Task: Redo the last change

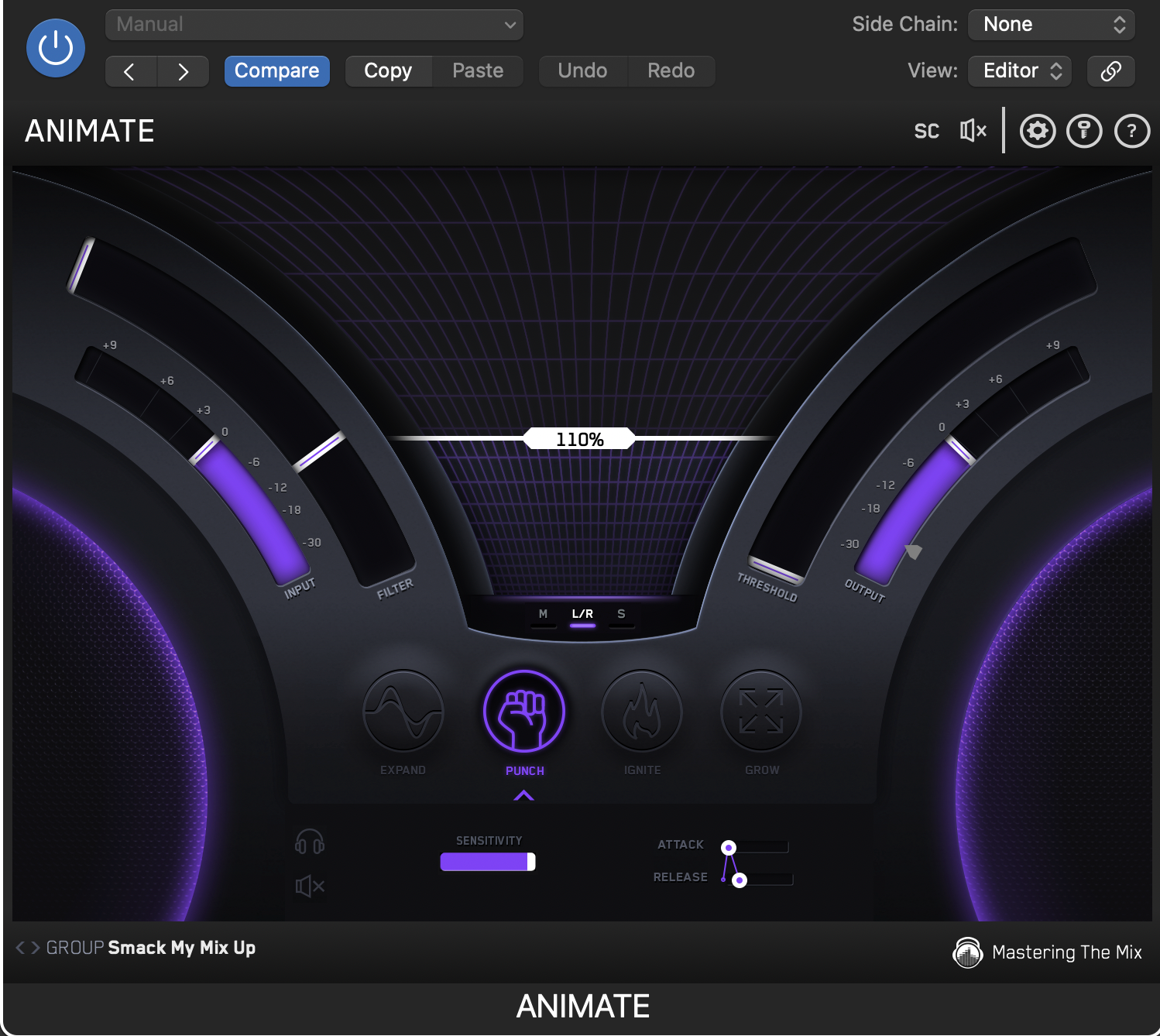Action: coord(671,71)
